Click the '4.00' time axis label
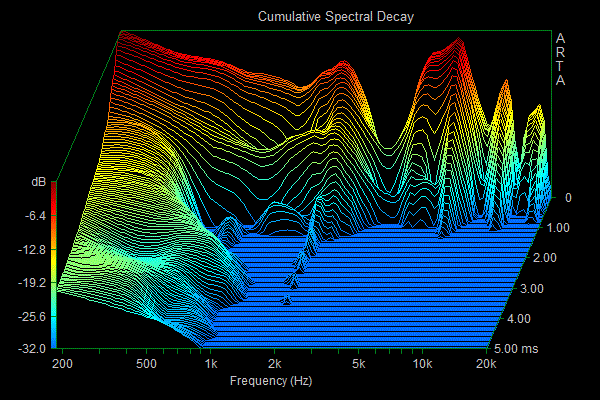Screen dimensions: 600x400 point(519,319)
